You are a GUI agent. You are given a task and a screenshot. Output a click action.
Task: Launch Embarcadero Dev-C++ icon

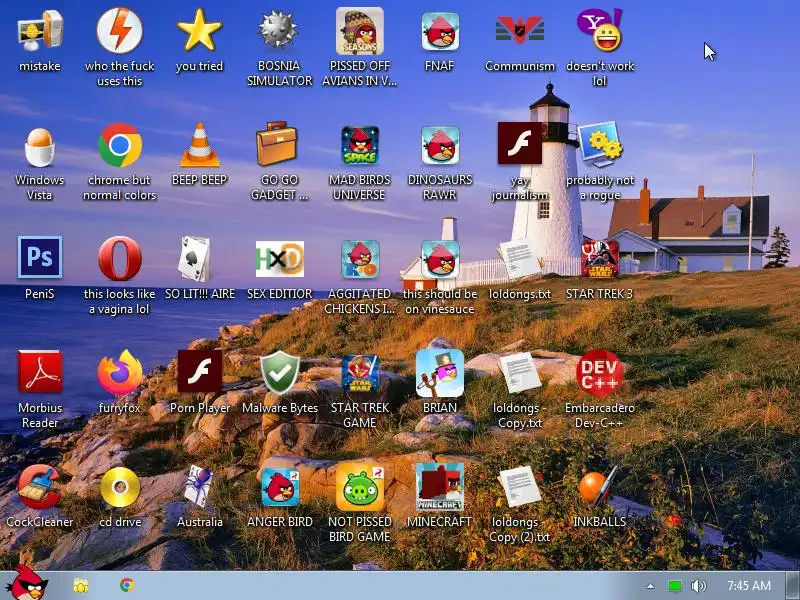600,373
